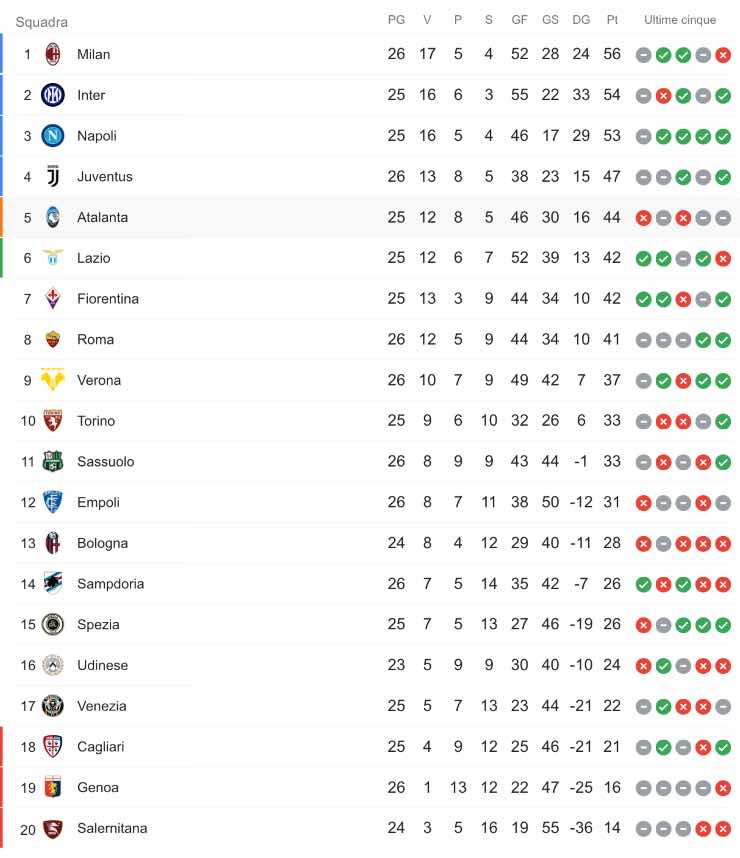Screen dimensions: 740x858
Task: Click Milan's most recent loss indicator
Action: 723,55
